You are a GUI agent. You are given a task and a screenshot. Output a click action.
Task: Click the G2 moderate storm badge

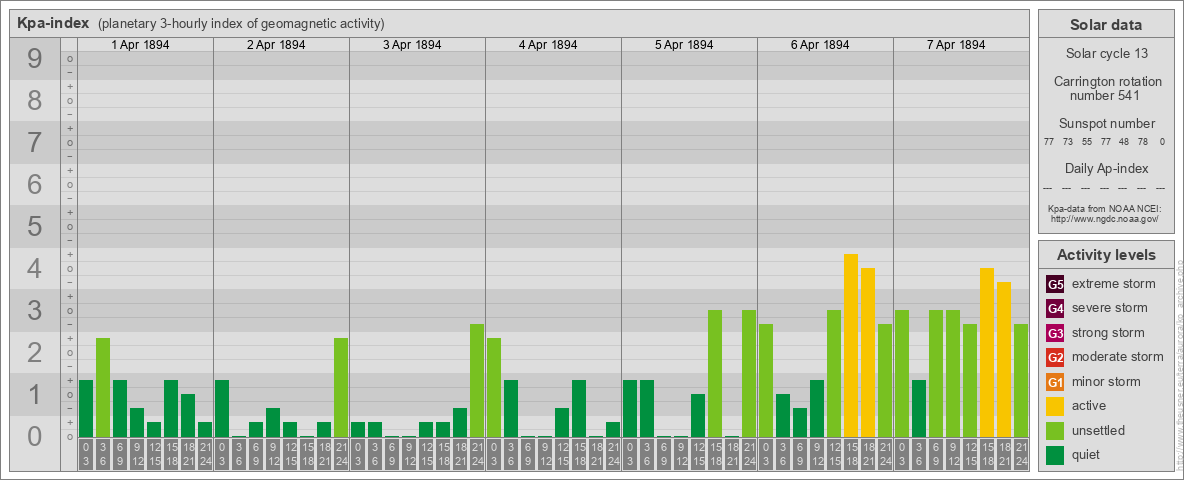pyautogui.click(x=1055, y=357)
